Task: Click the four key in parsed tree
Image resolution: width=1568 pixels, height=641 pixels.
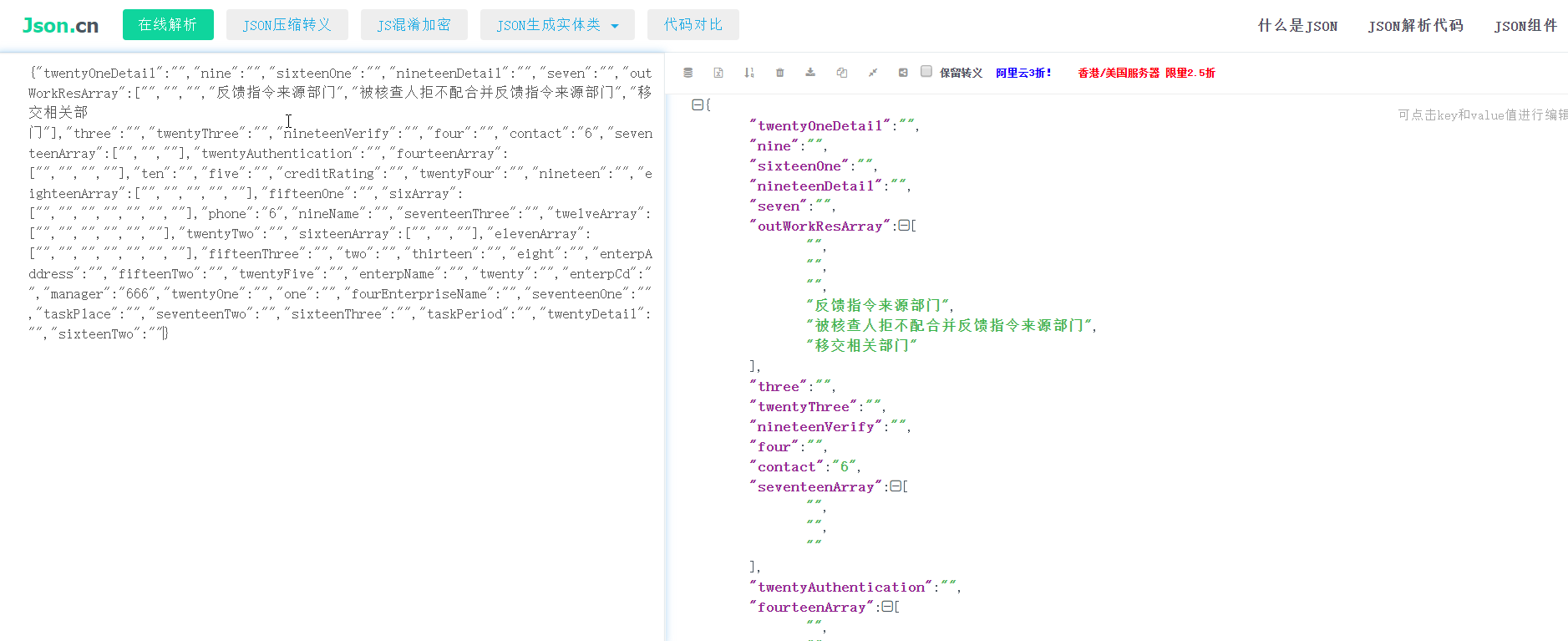Action: (x=774, y=446)
